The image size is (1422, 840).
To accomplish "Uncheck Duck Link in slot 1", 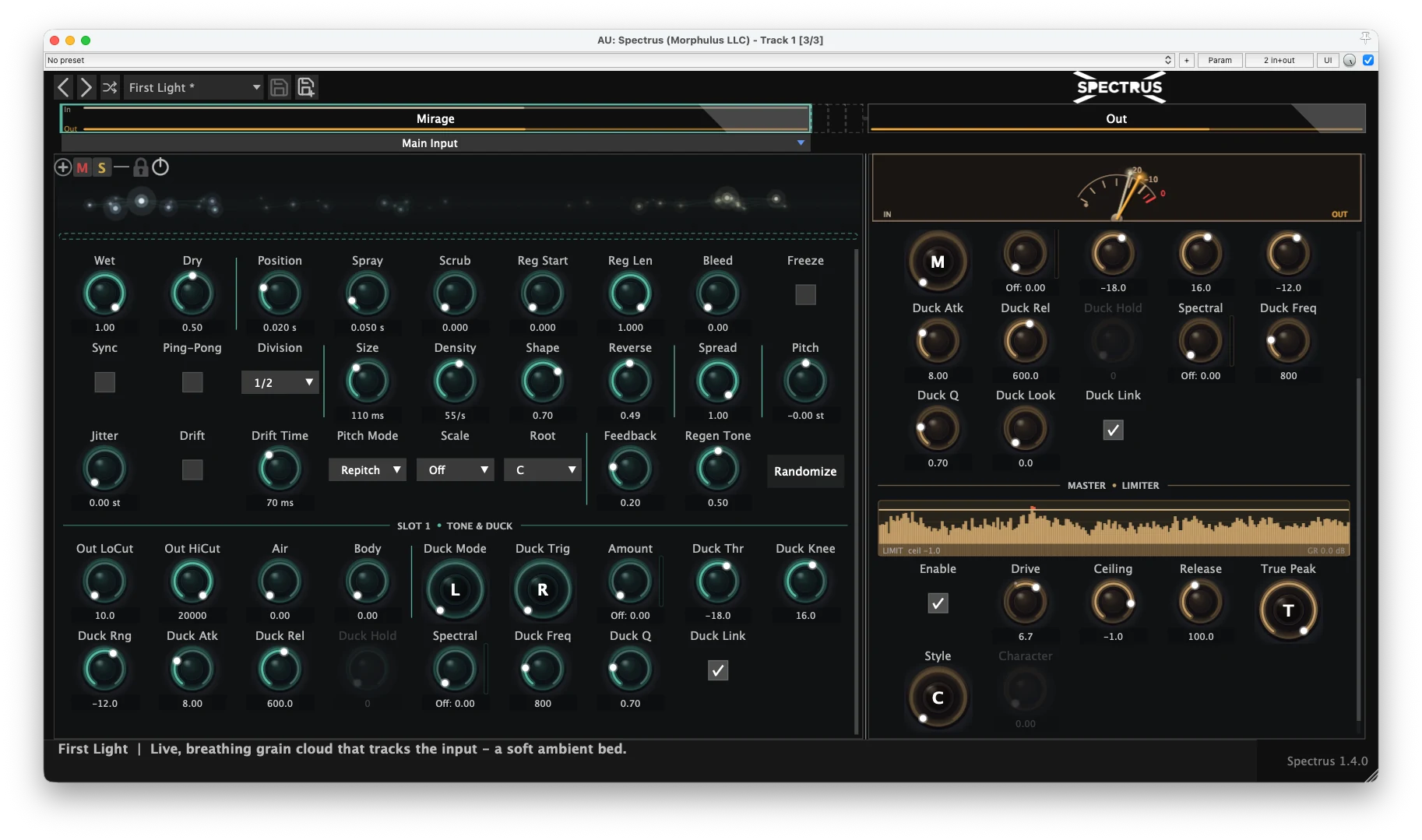I will coord(718,670).
